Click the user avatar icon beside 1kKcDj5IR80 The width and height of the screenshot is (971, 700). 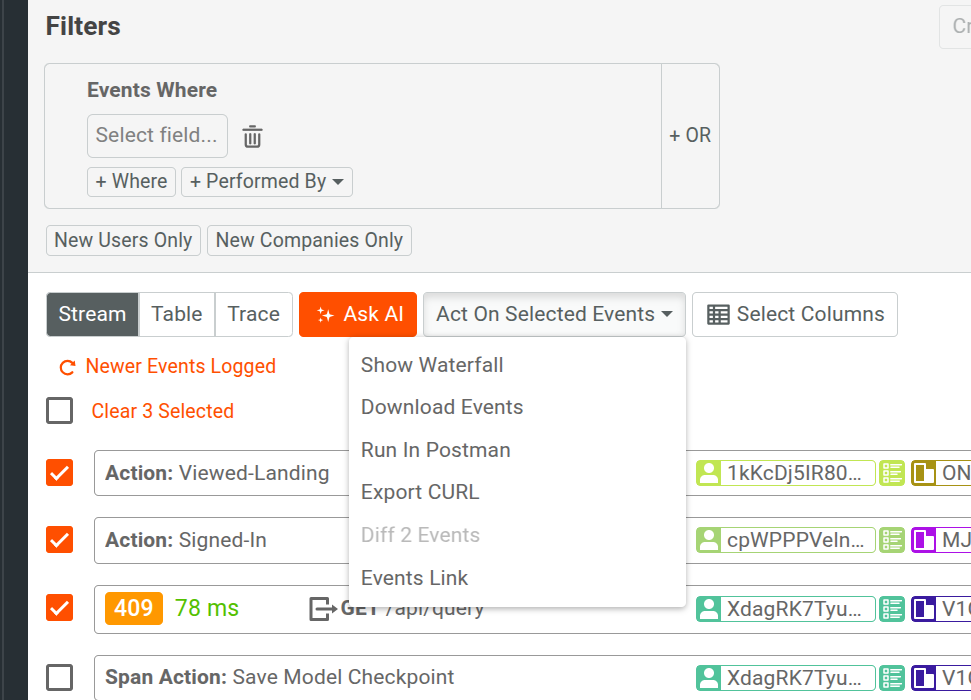tap(708, 473)
